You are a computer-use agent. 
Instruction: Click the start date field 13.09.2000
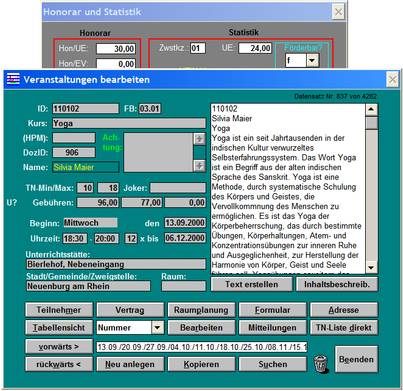(x=185, y=223)
